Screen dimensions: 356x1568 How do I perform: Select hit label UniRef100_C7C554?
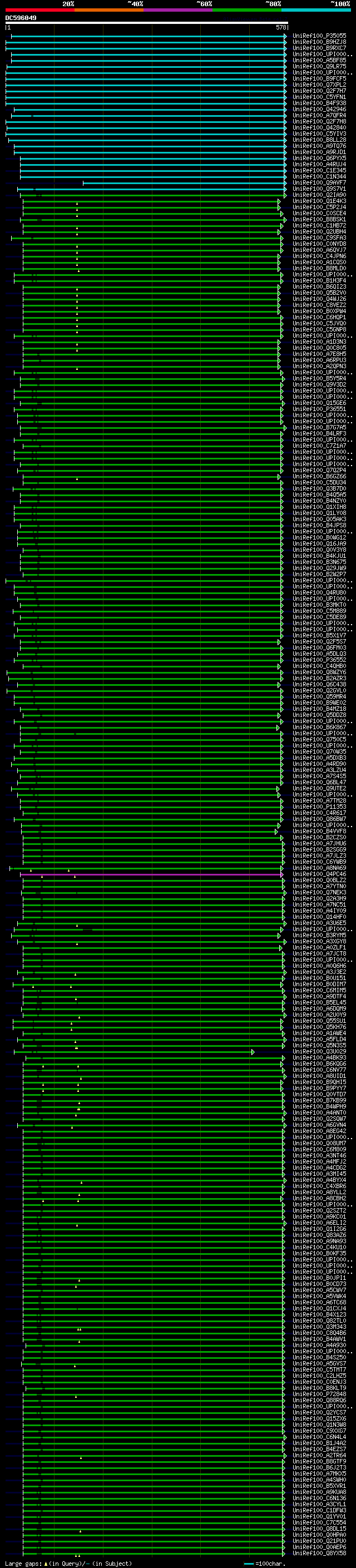[319, 1522]
